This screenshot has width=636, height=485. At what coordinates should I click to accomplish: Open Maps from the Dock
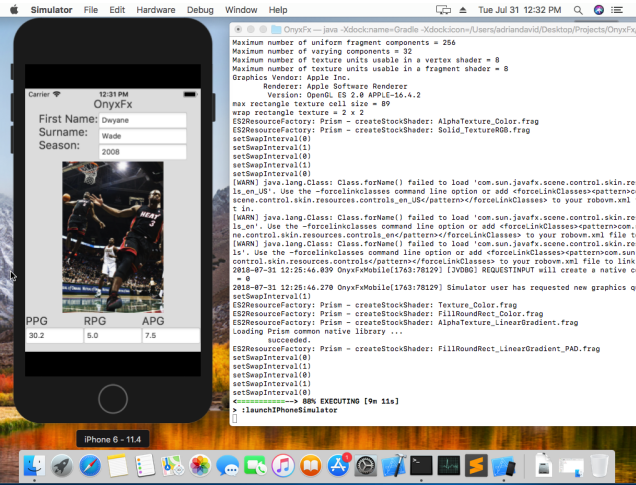click(172, 466)
